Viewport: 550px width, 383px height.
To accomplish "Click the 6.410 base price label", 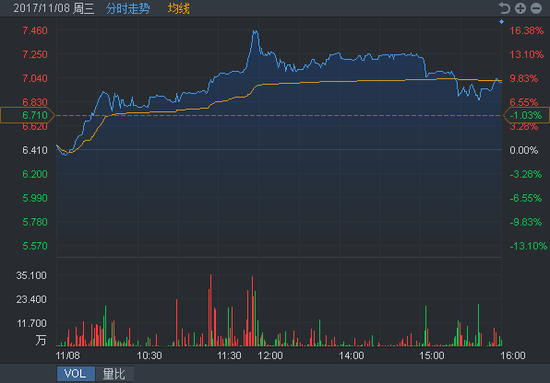I will pos(35,150).
